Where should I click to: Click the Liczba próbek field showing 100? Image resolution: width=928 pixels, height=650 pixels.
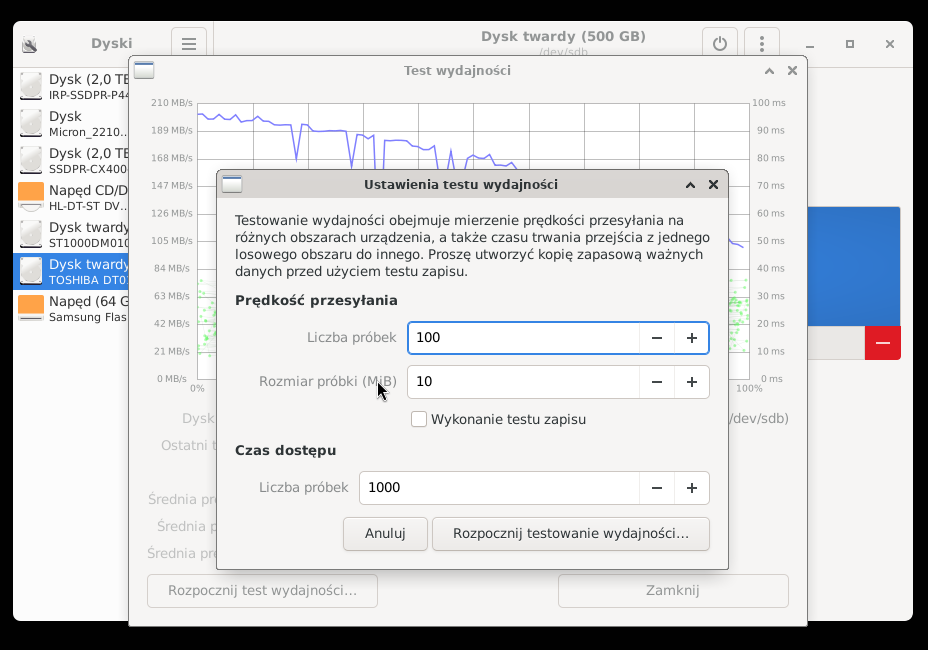point(524,338)
